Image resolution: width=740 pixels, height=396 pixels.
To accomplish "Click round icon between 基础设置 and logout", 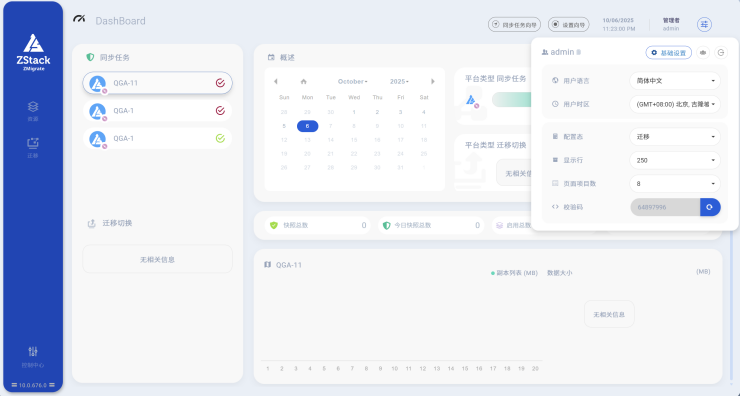I will point(703,52).
